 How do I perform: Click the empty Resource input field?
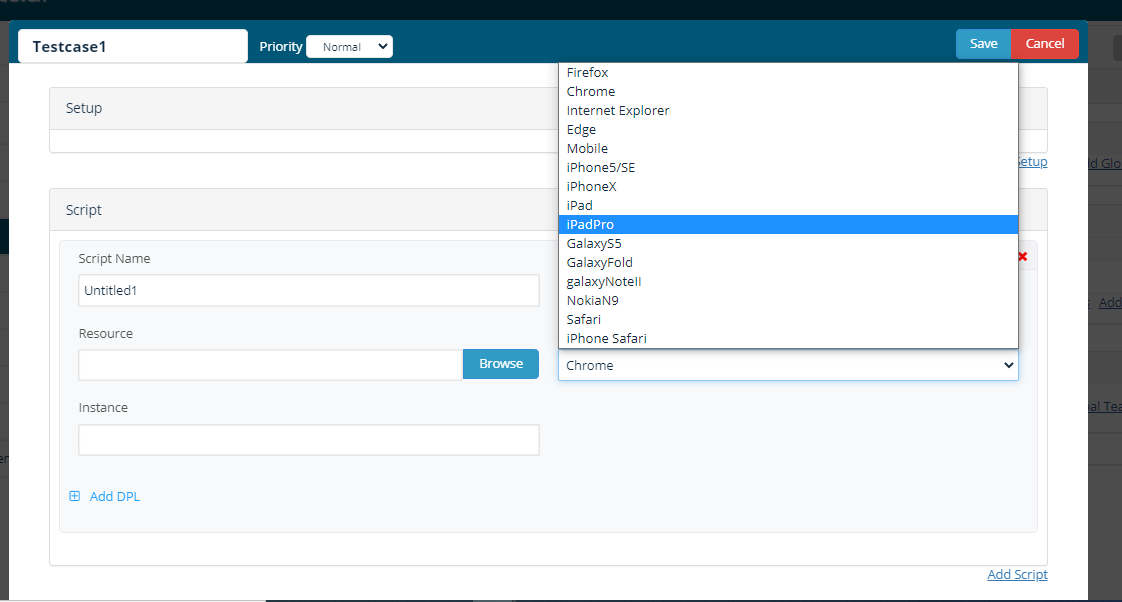270,365
